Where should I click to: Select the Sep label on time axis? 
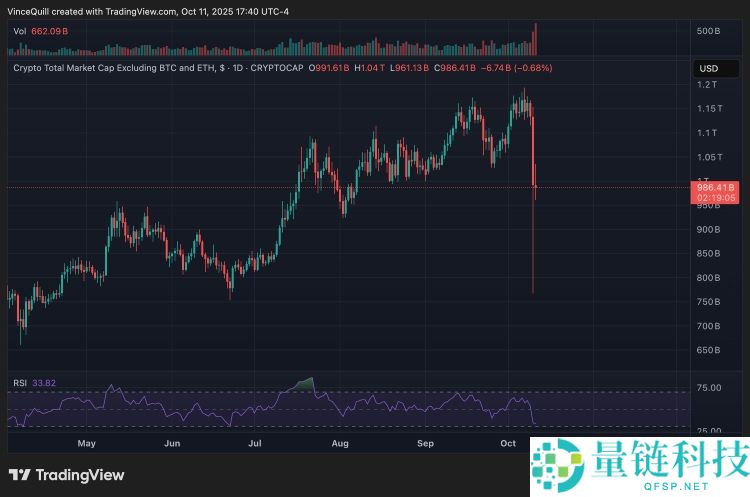point(426,442)
